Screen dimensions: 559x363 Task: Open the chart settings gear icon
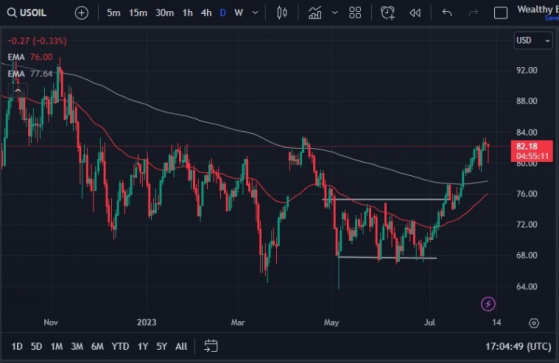point(534,323)
